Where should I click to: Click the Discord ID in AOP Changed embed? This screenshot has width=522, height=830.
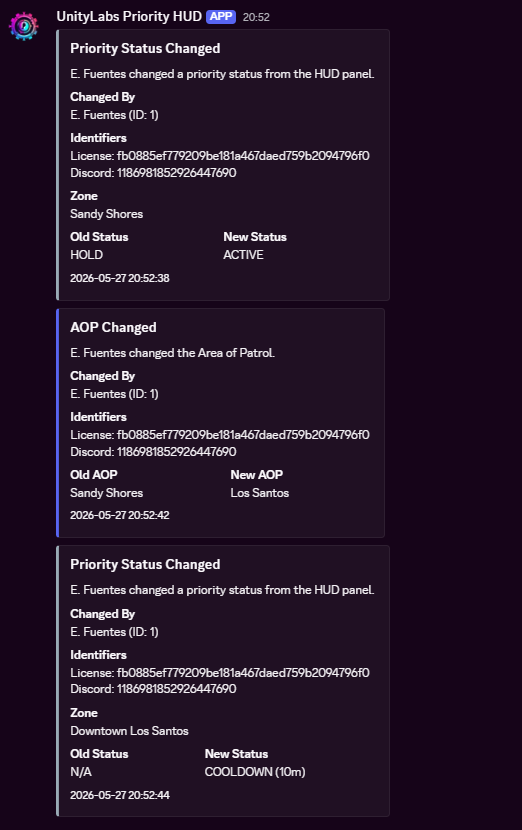[x=176, y=452]
